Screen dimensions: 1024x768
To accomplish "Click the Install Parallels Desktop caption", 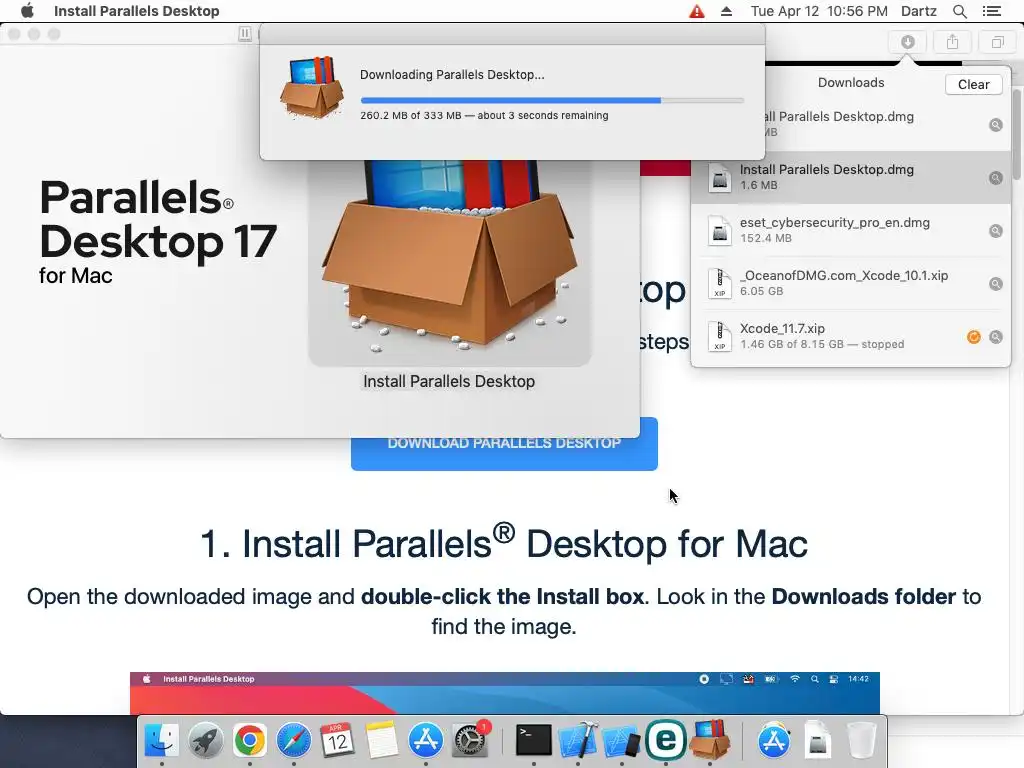I will click(449, 381).
